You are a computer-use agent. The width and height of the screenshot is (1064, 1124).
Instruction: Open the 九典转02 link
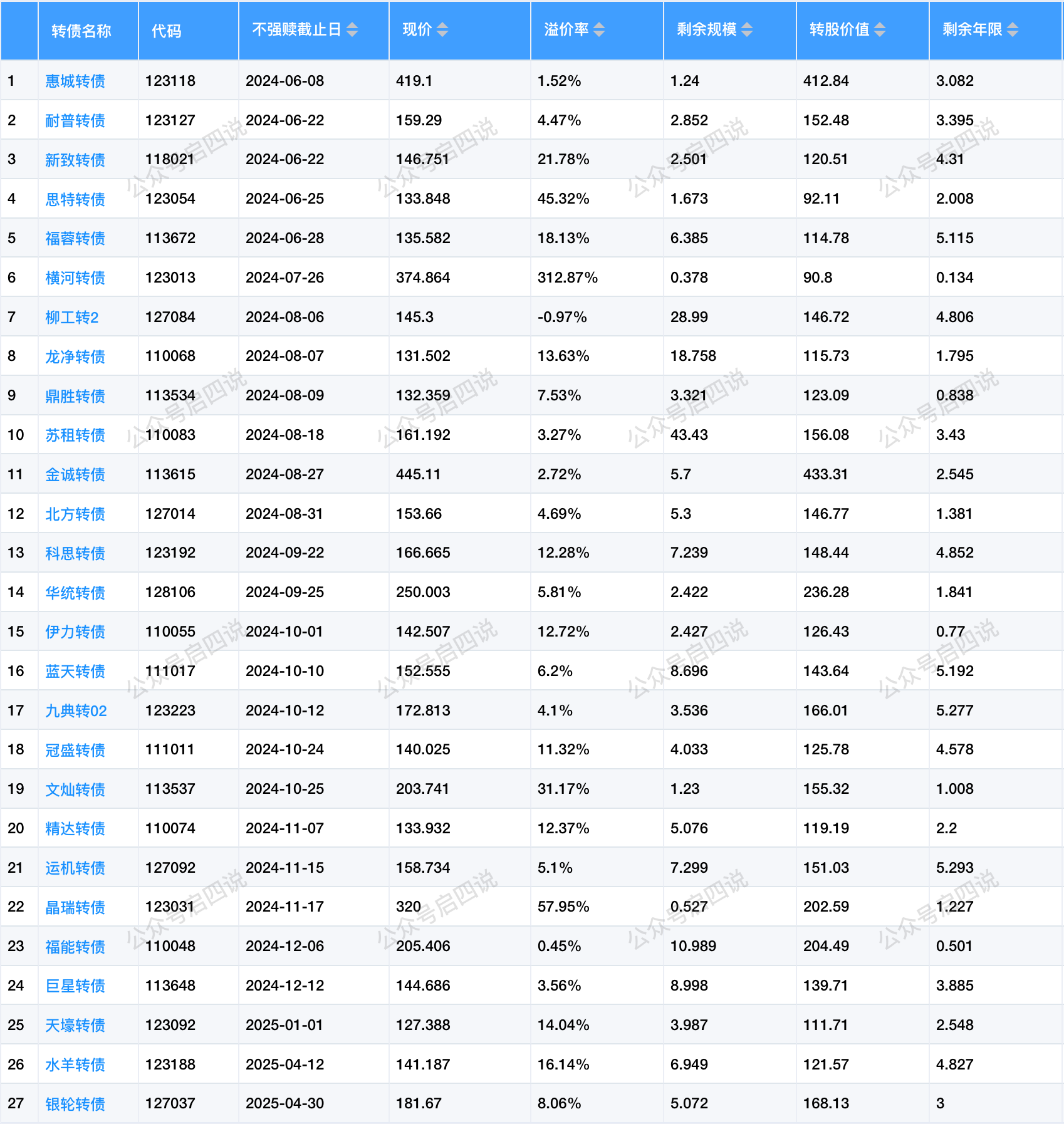tap(76, 710)
